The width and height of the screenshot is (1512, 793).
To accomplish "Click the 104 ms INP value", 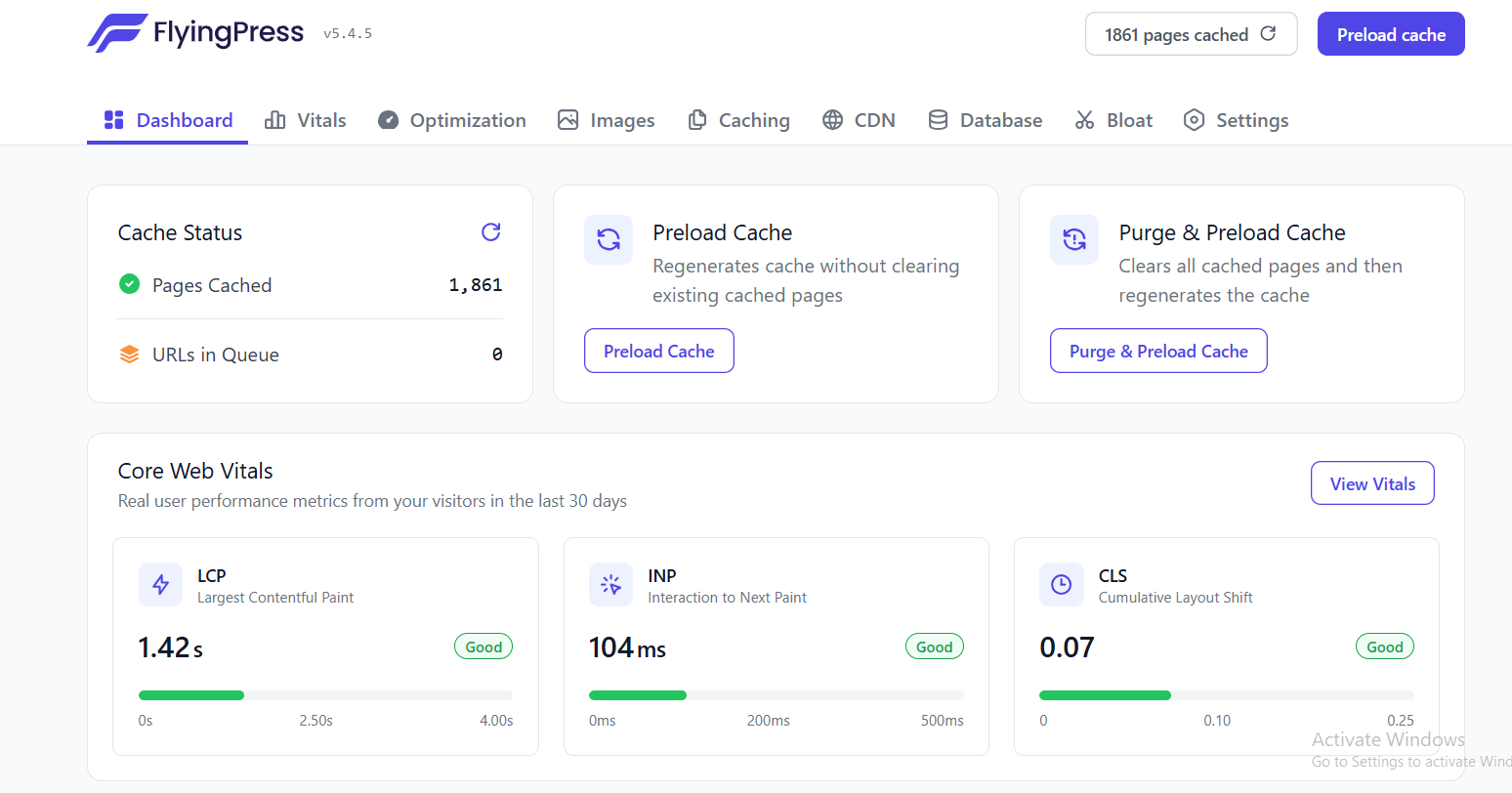I will point(627,647).
